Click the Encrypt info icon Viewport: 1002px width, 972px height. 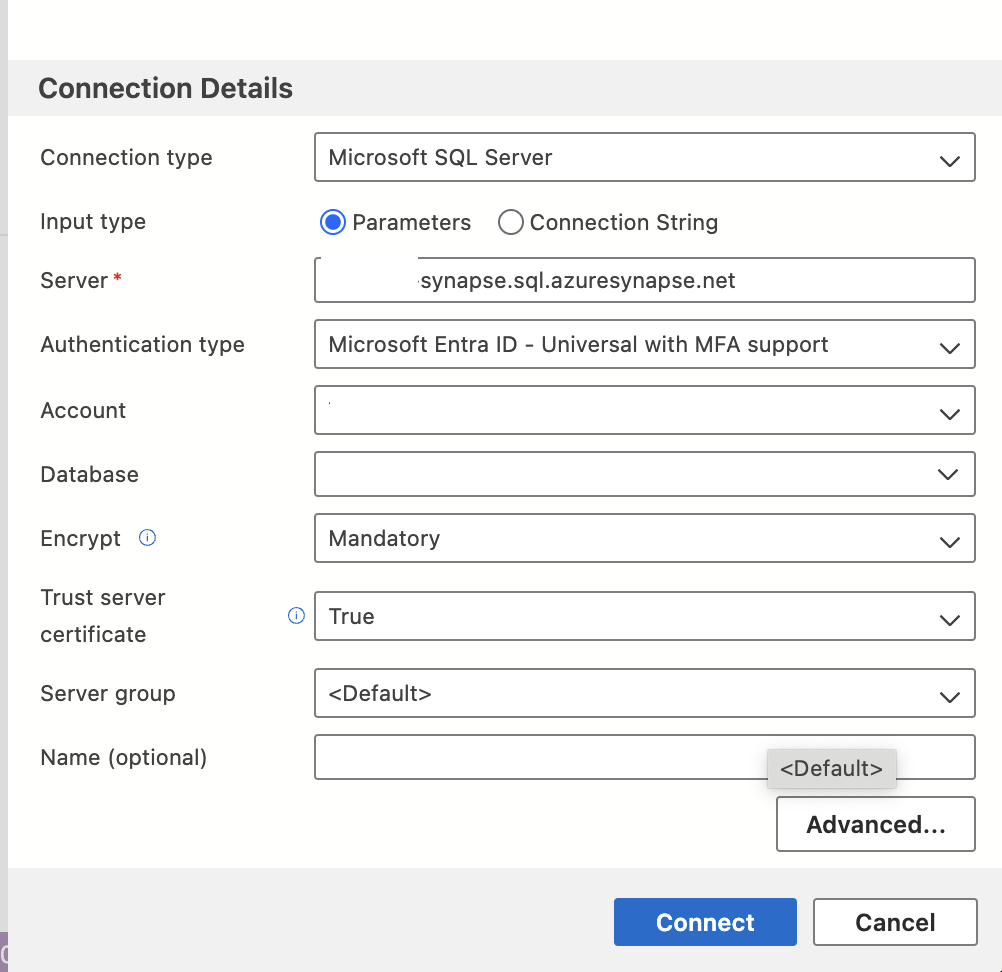click(x=148, y=538)
